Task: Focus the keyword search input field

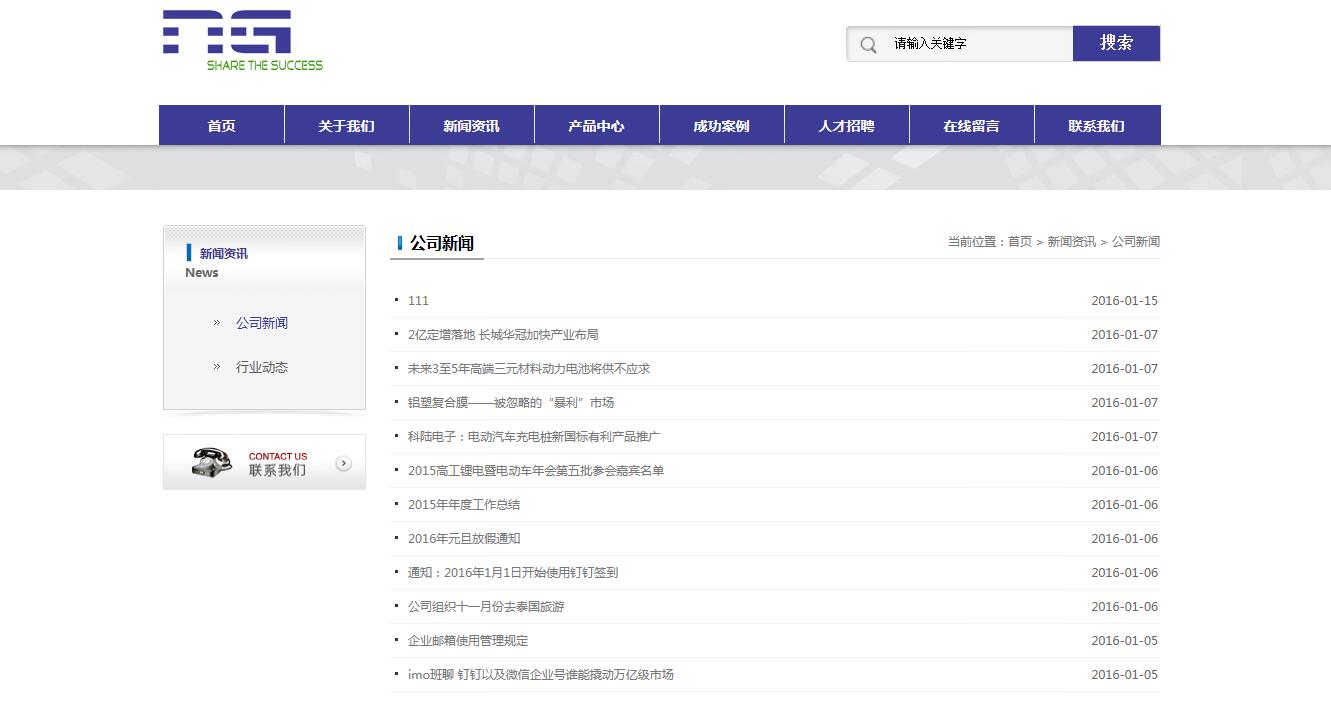Action: [975, 44]
